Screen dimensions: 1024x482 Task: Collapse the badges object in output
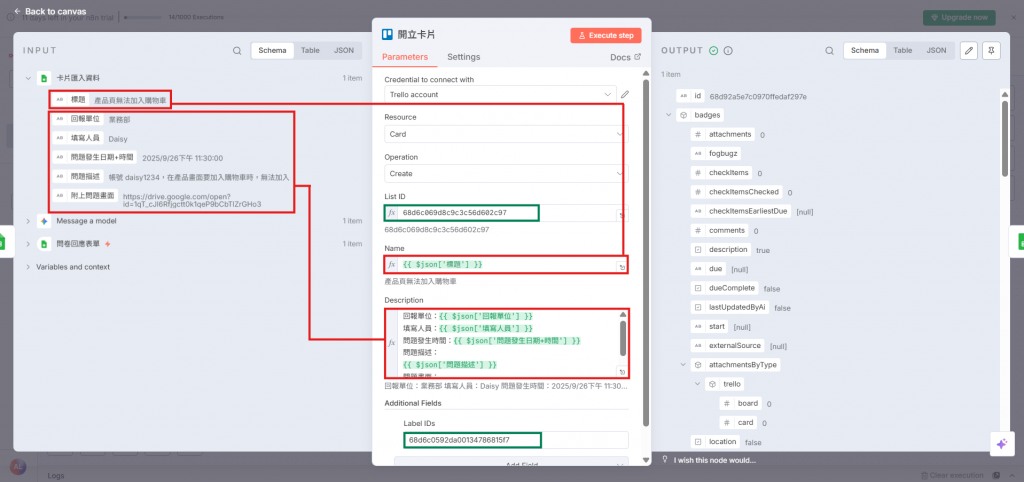668,115
